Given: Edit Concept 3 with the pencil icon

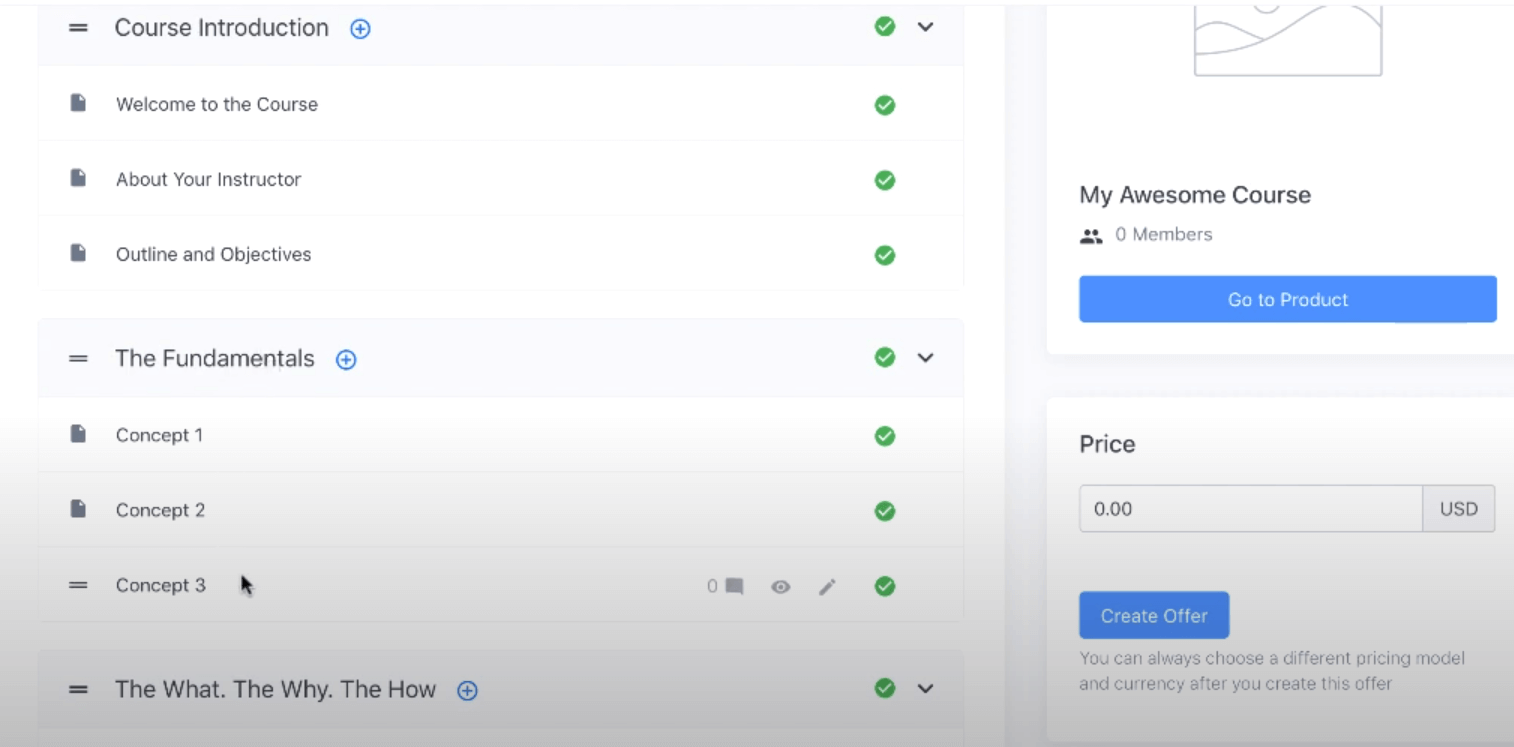Looking at the screenshot, I should coord(827,587).
